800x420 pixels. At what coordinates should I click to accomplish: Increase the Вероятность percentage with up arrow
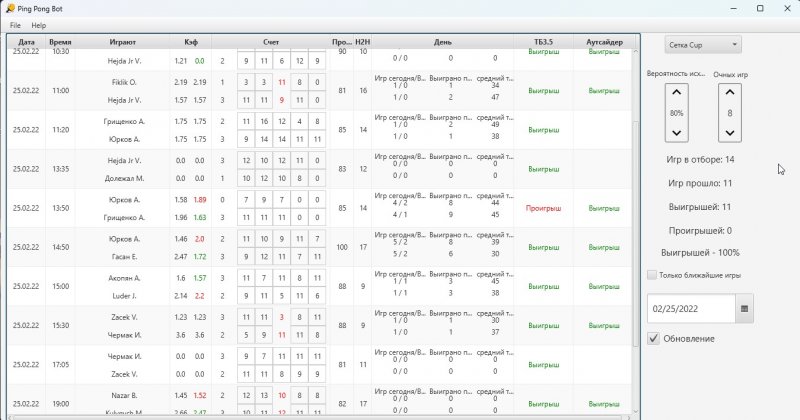[x=676, y=94]
